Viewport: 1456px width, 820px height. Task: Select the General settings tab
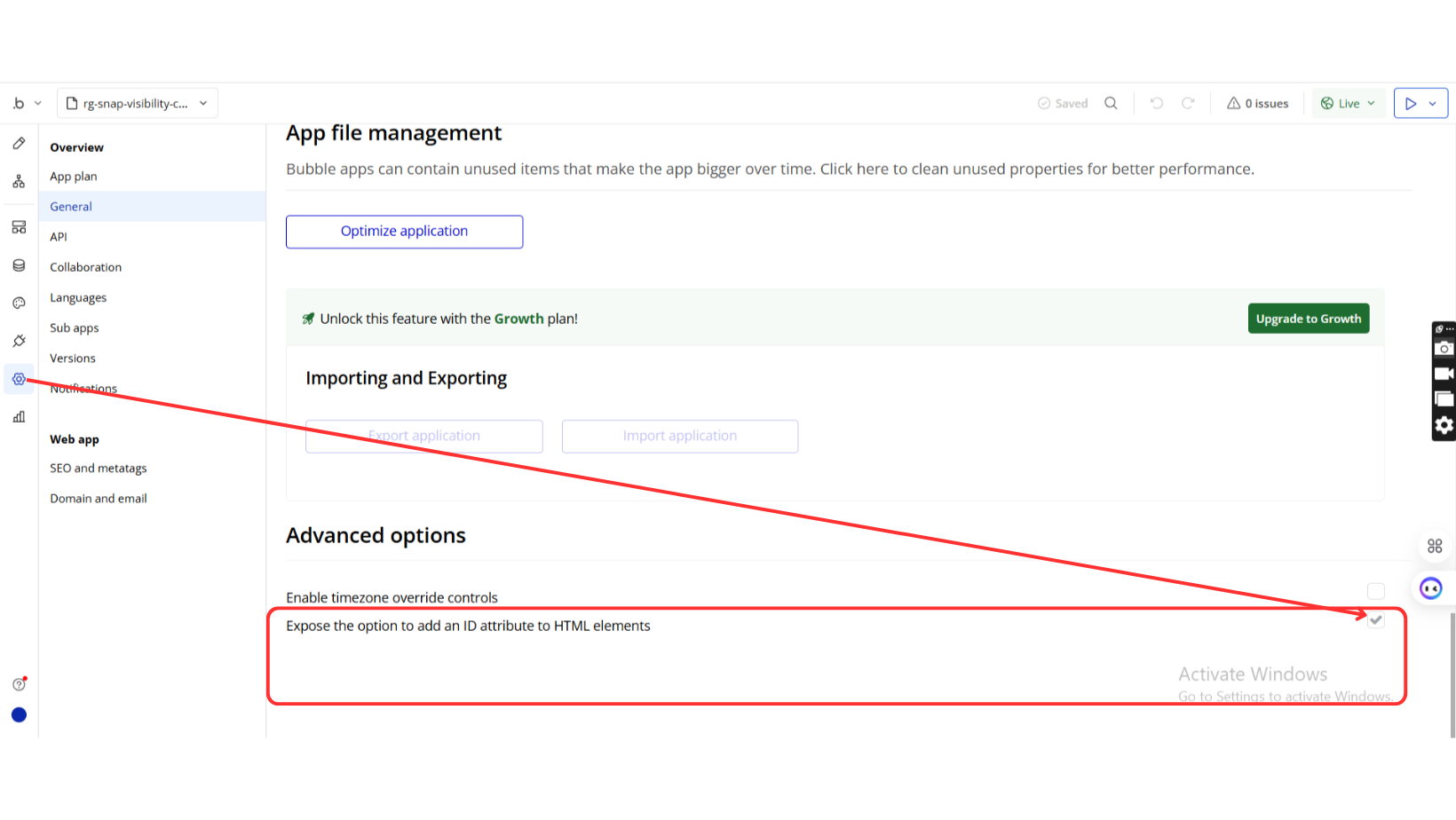point(152,206)
